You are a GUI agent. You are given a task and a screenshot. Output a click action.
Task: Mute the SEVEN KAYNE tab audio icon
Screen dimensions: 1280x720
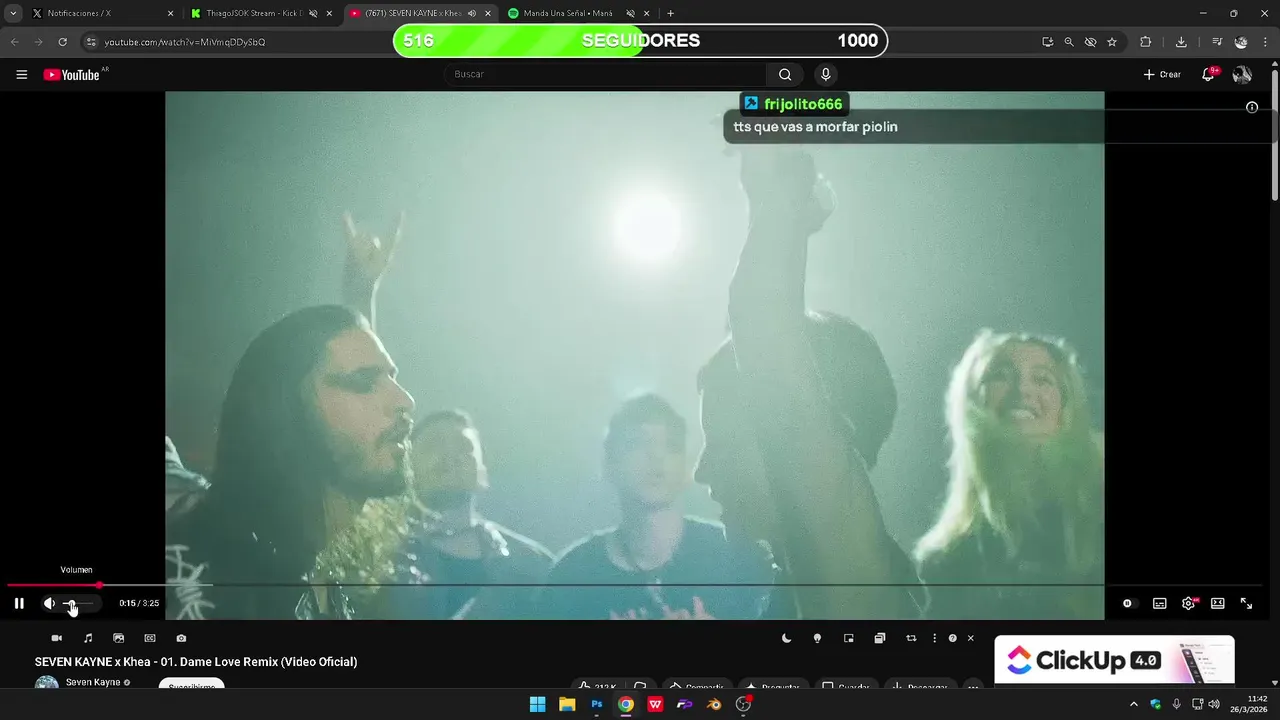(472, 13)
